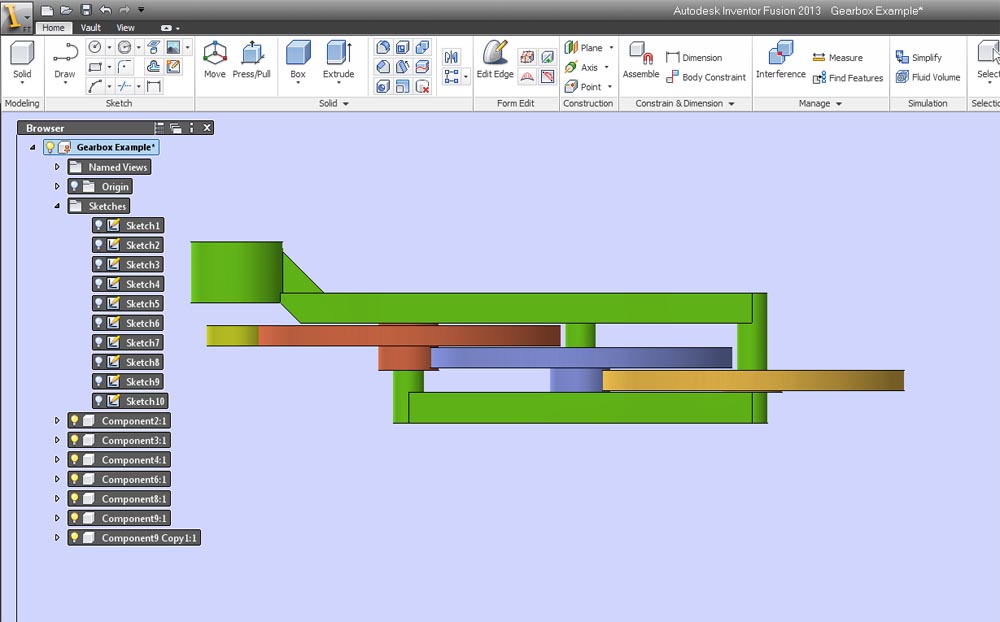Viewport: 1000px width, 622px height.
Task: Close the Browser panel
Action: coord(207,128)
